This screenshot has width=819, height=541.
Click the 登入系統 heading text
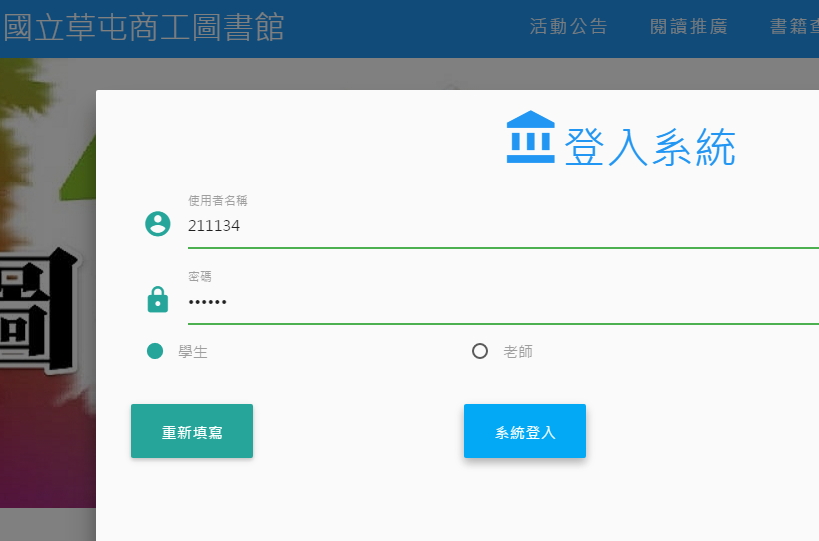(650, 148)
